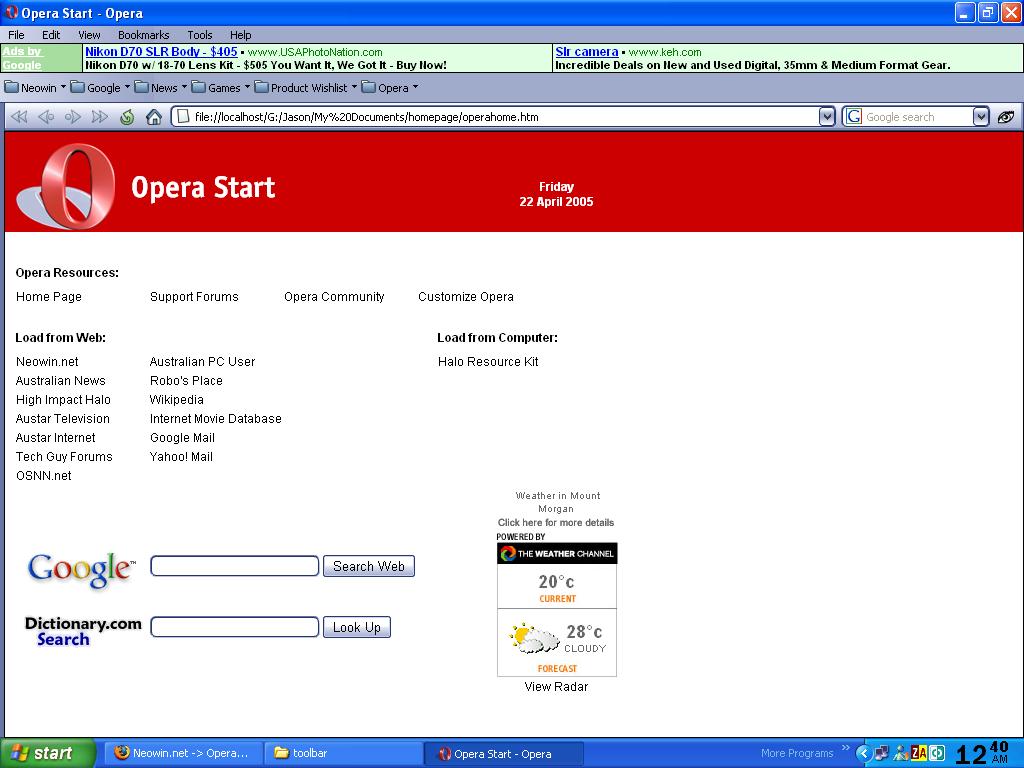Click the Ads by Google label
Viewport: 1024px width, 768px height.
coord(22,58)
